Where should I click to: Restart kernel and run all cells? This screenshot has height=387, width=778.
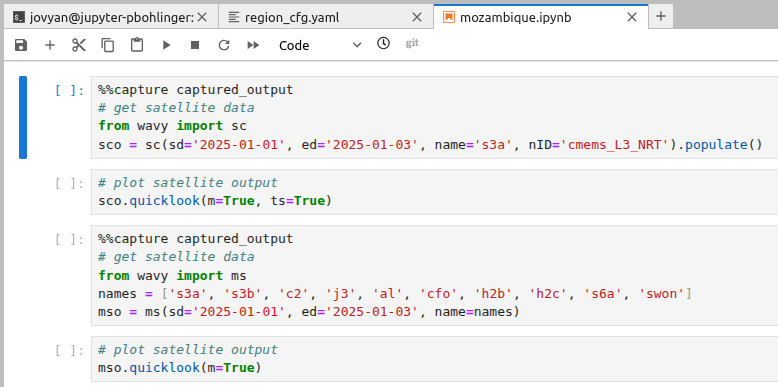[x=253, y=45]
